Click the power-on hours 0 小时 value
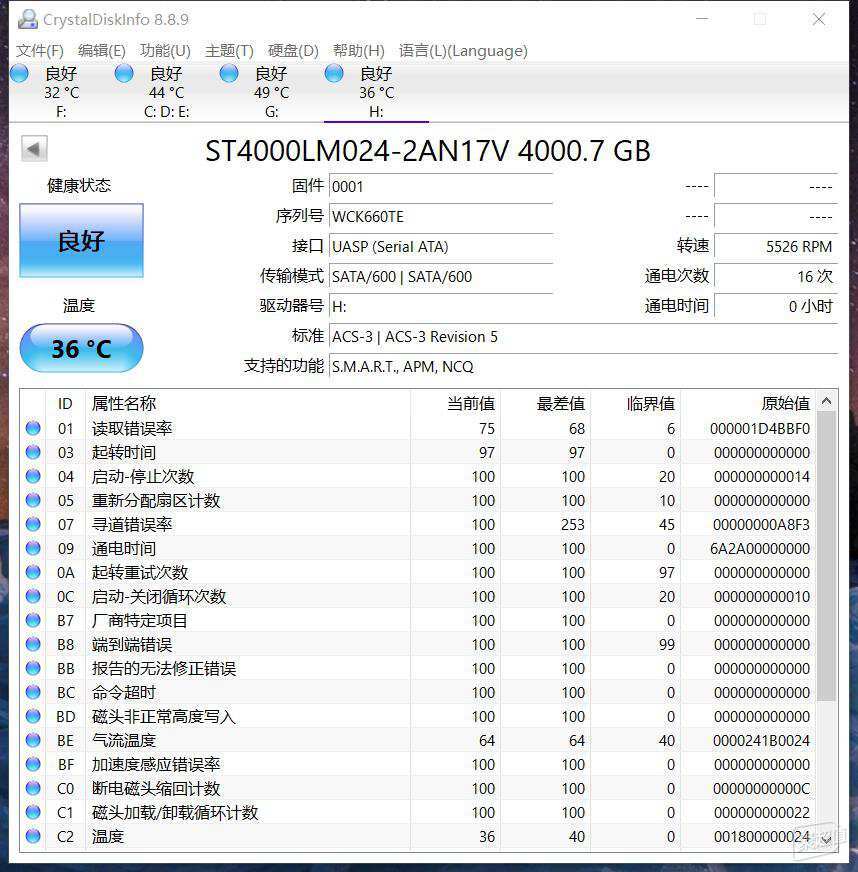Image resolution: width=858 pixels, height=872 pixels. click(x=776, y=307)
